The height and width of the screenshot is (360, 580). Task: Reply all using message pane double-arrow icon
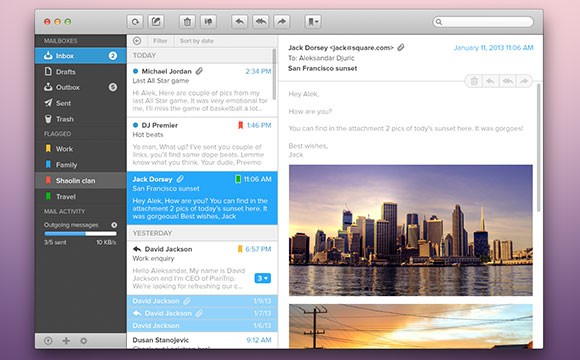pyautogui.click(x=508, y=81)
